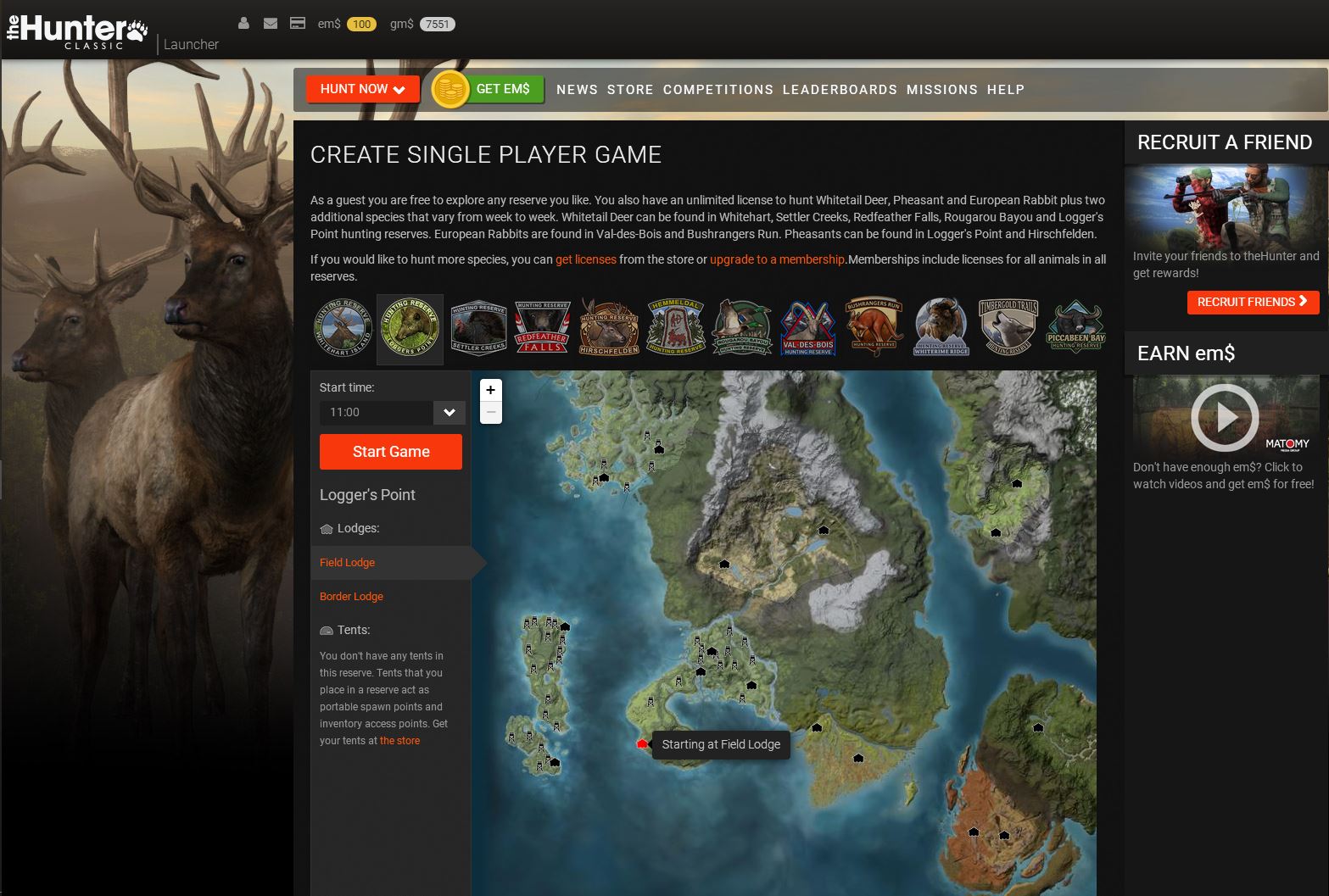Viewport: 1329px width, 896px height.
Task: Select the Rougarou Bayou reserve badge
Action: [x=742, y=328]
